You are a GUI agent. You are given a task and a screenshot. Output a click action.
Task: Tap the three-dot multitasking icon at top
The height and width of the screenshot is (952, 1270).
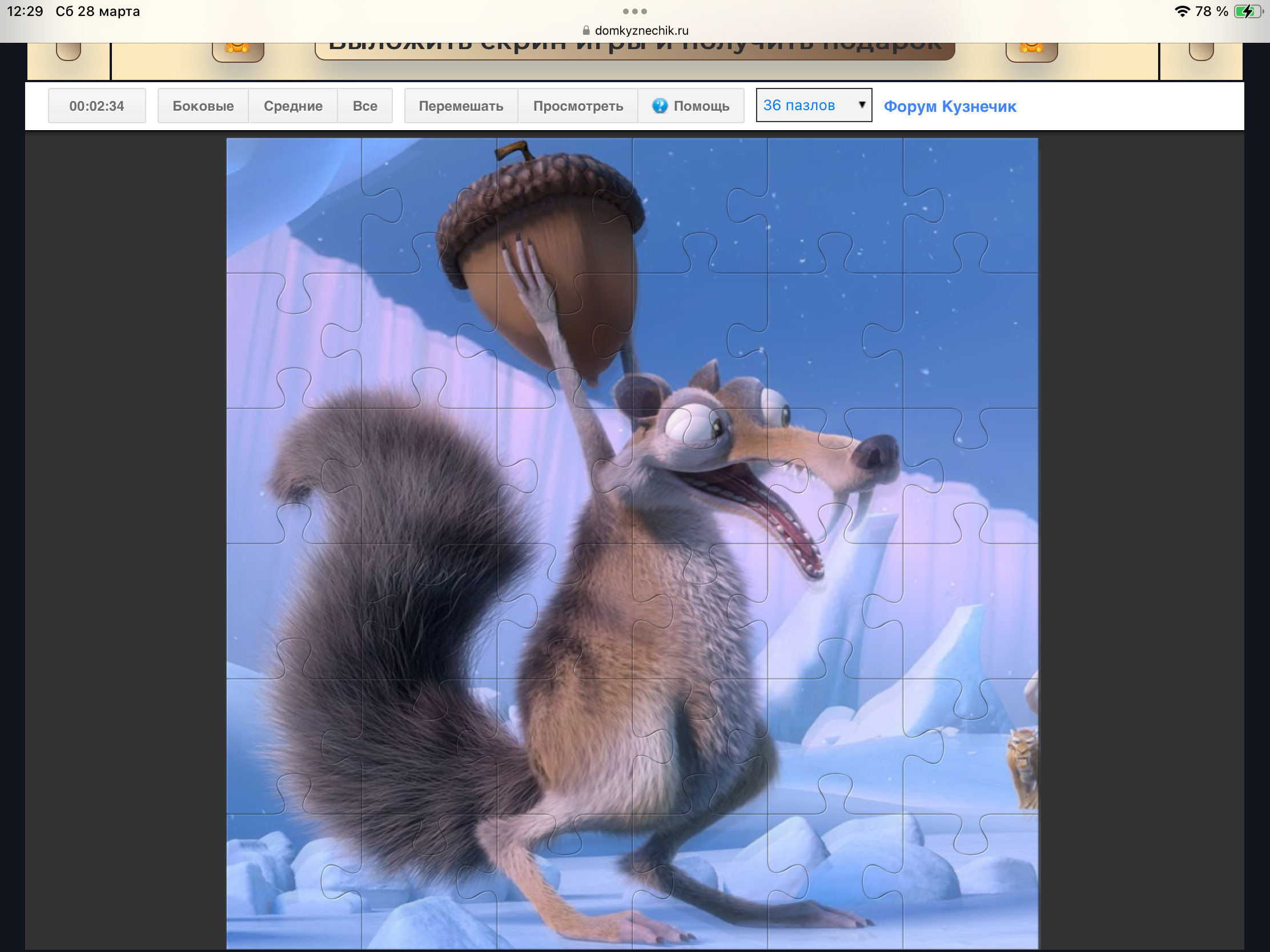[x=634, y=11]
